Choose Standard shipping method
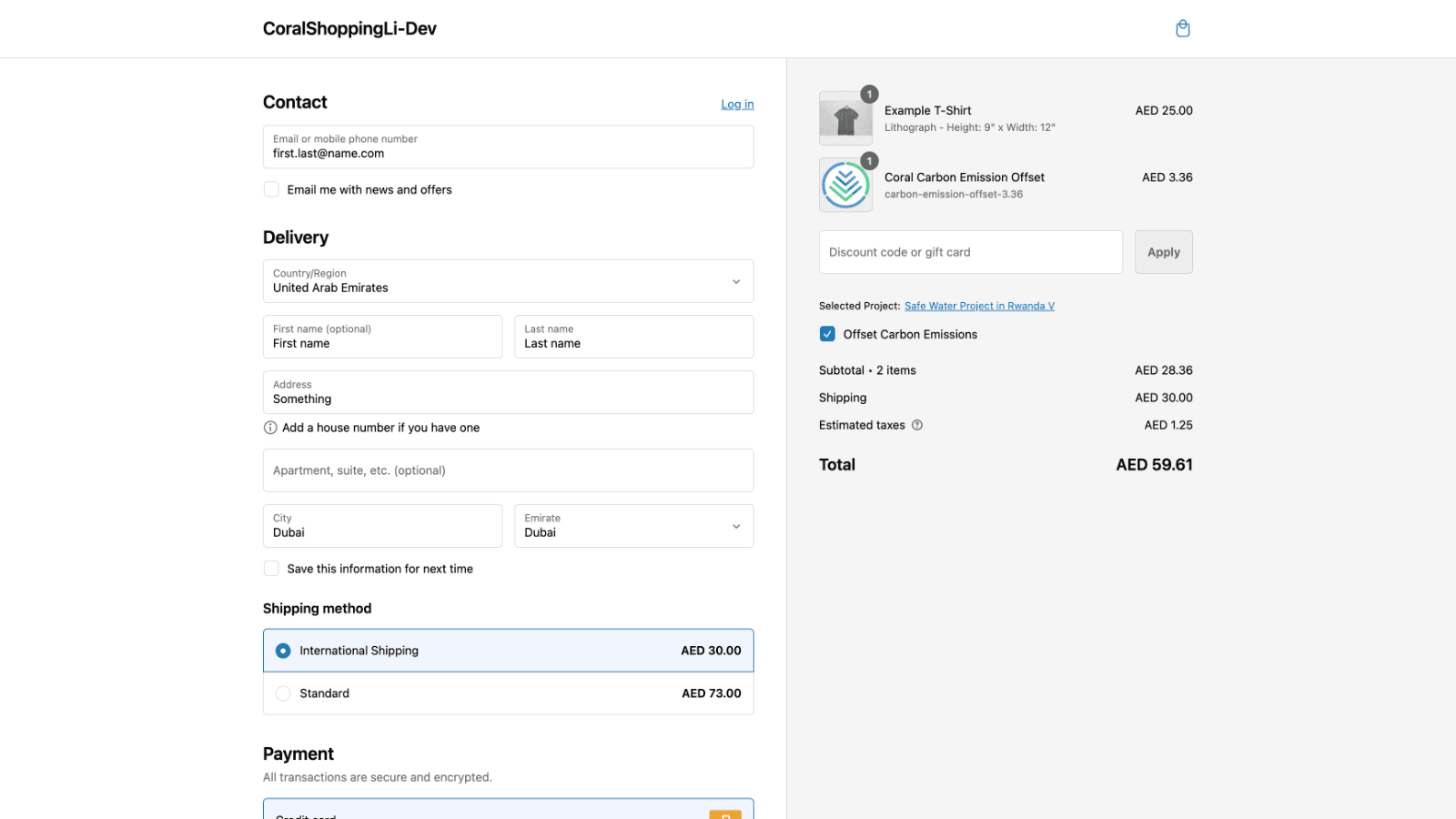 point(283,693)
